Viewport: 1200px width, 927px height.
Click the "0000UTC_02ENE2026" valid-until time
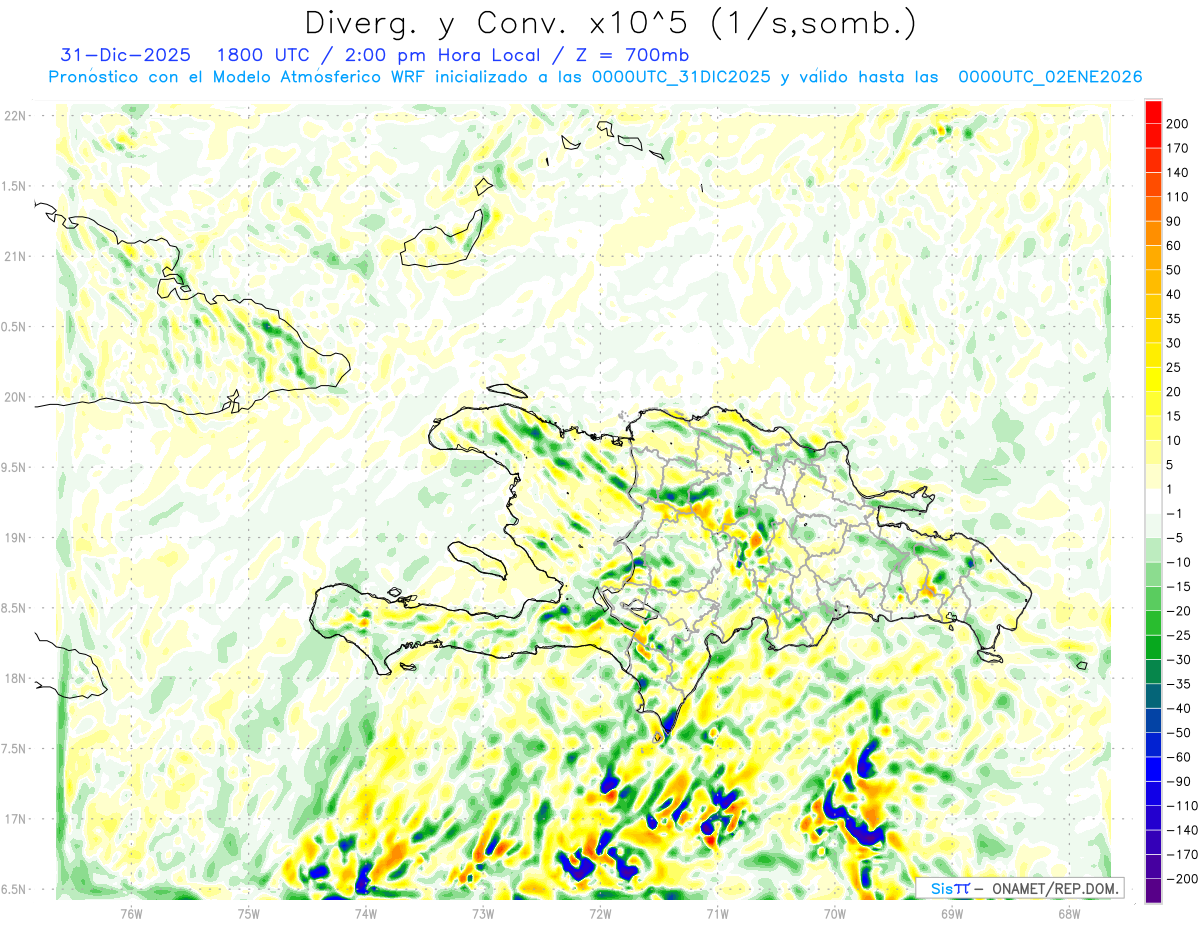1050,77
